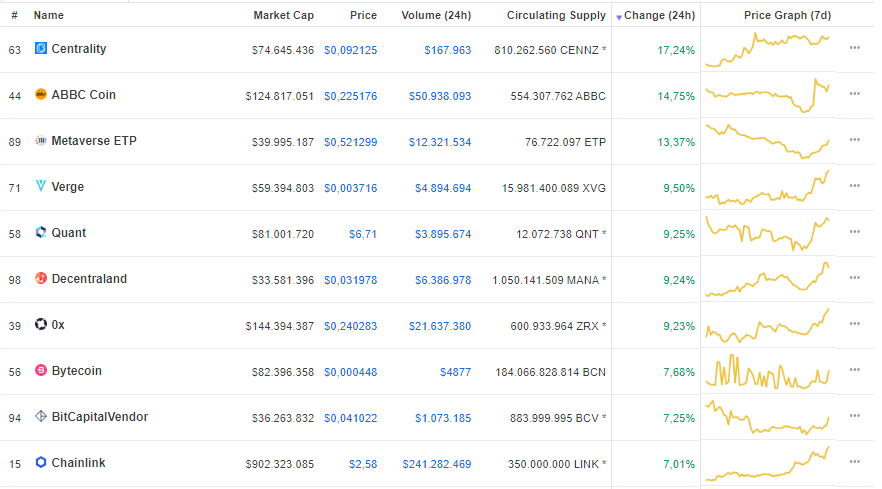Sort by the Market Cap column header

(x=284, y=15)
